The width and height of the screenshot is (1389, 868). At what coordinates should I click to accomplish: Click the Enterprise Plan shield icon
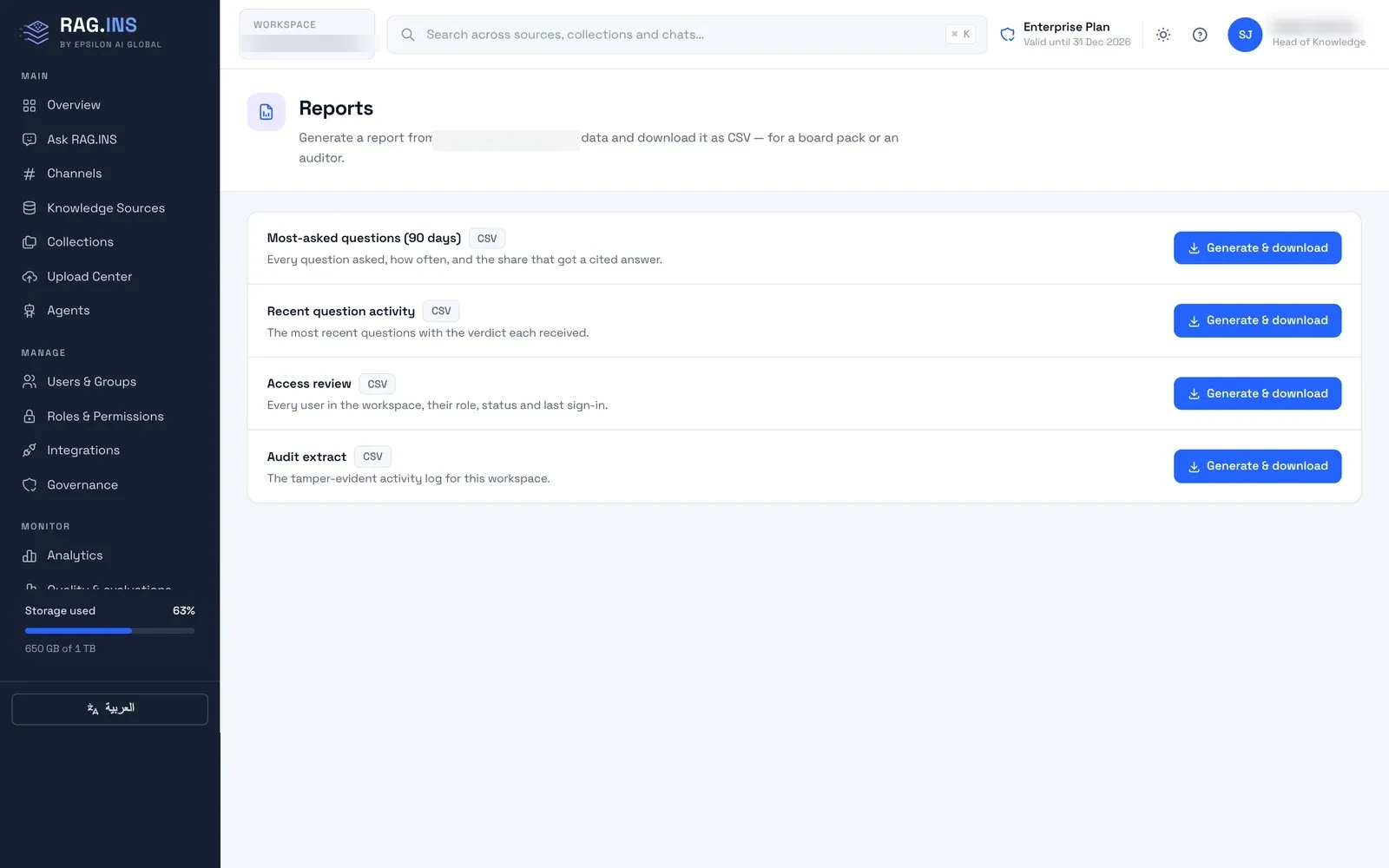point(1008,35)
